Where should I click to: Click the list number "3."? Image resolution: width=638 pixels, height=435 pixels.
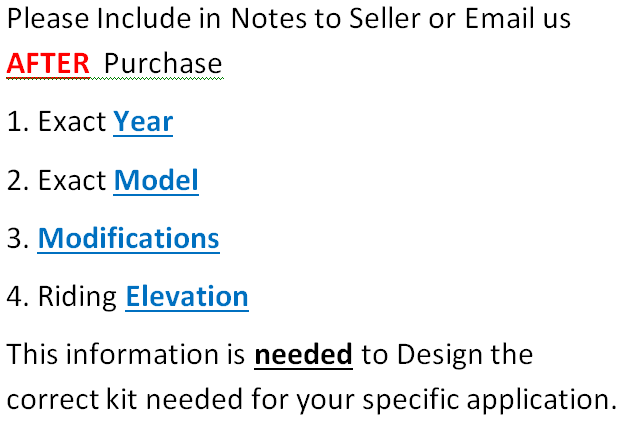point(18,239)
